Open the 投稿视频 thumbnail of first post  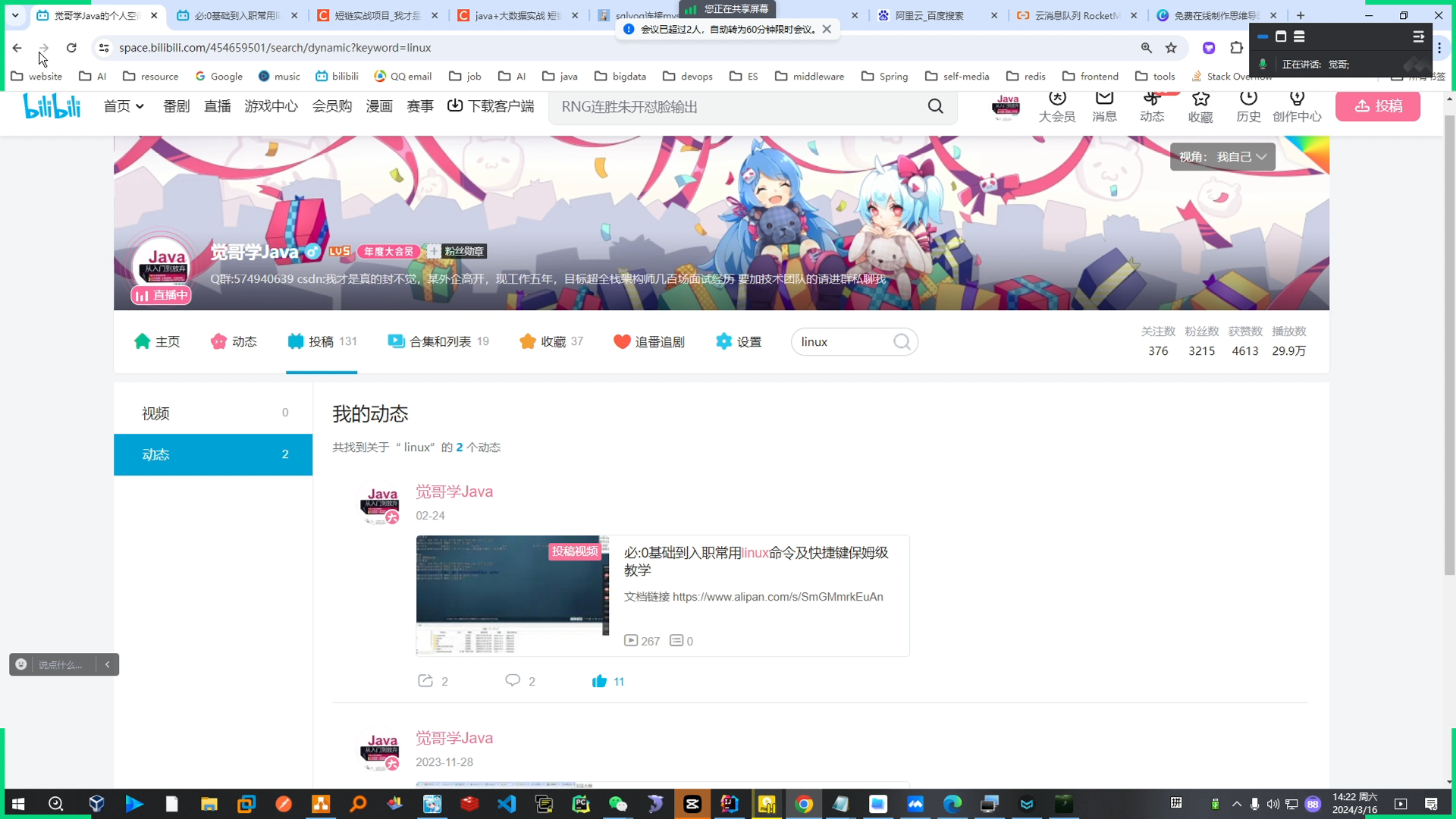pyautogui.click(x=512, y=595)
